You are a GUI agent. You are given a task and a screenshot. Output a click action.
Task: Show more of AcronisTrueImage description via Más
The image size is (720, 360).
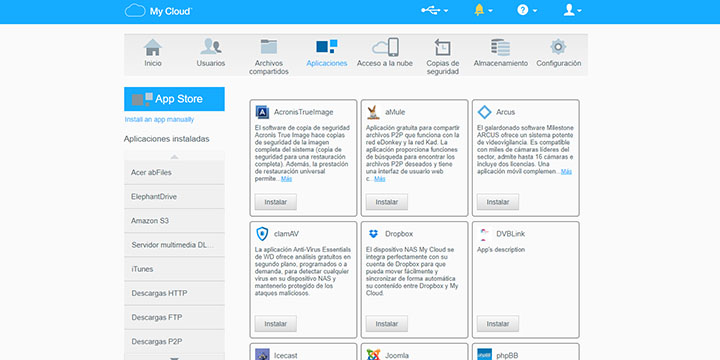tap(287, 179)
